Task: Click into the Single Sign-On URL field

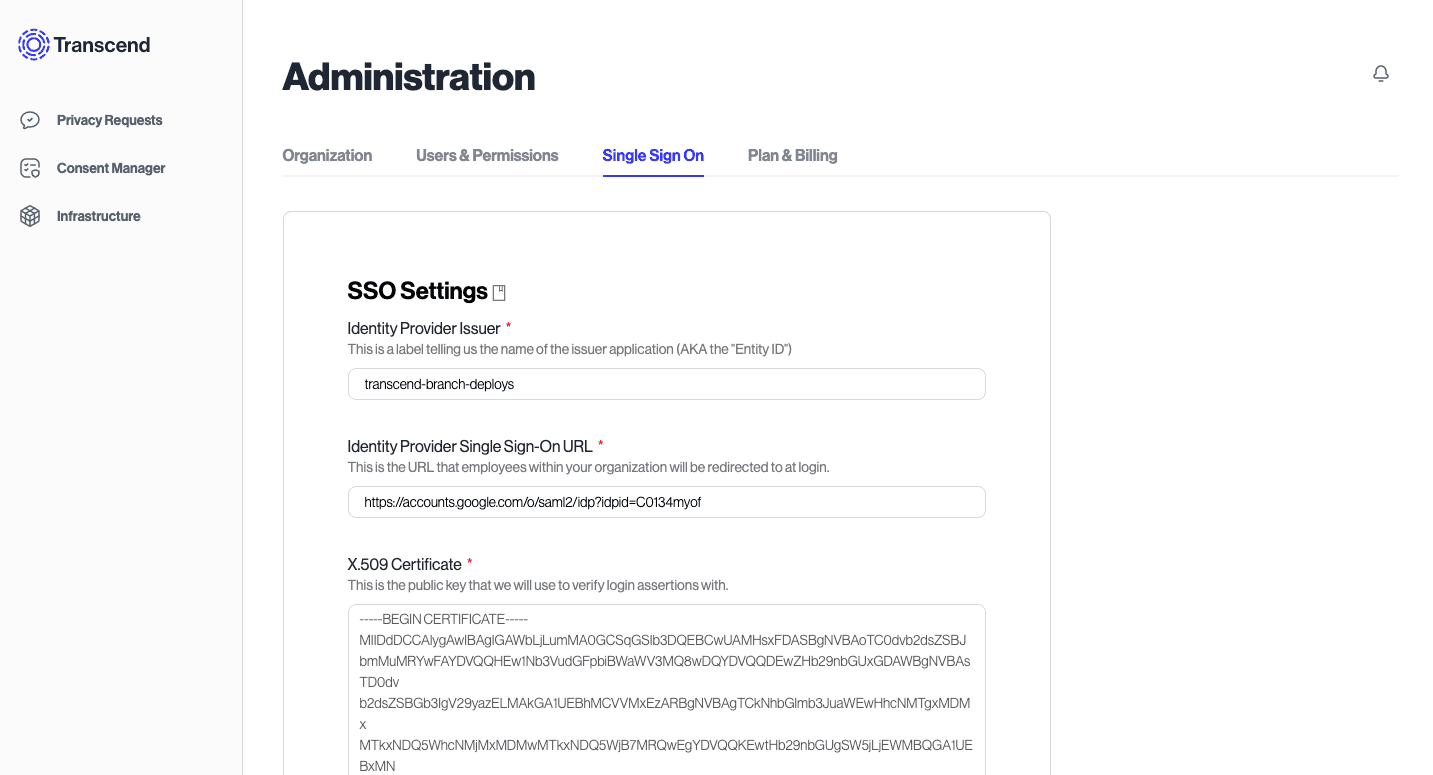Action: pos(666,502)
